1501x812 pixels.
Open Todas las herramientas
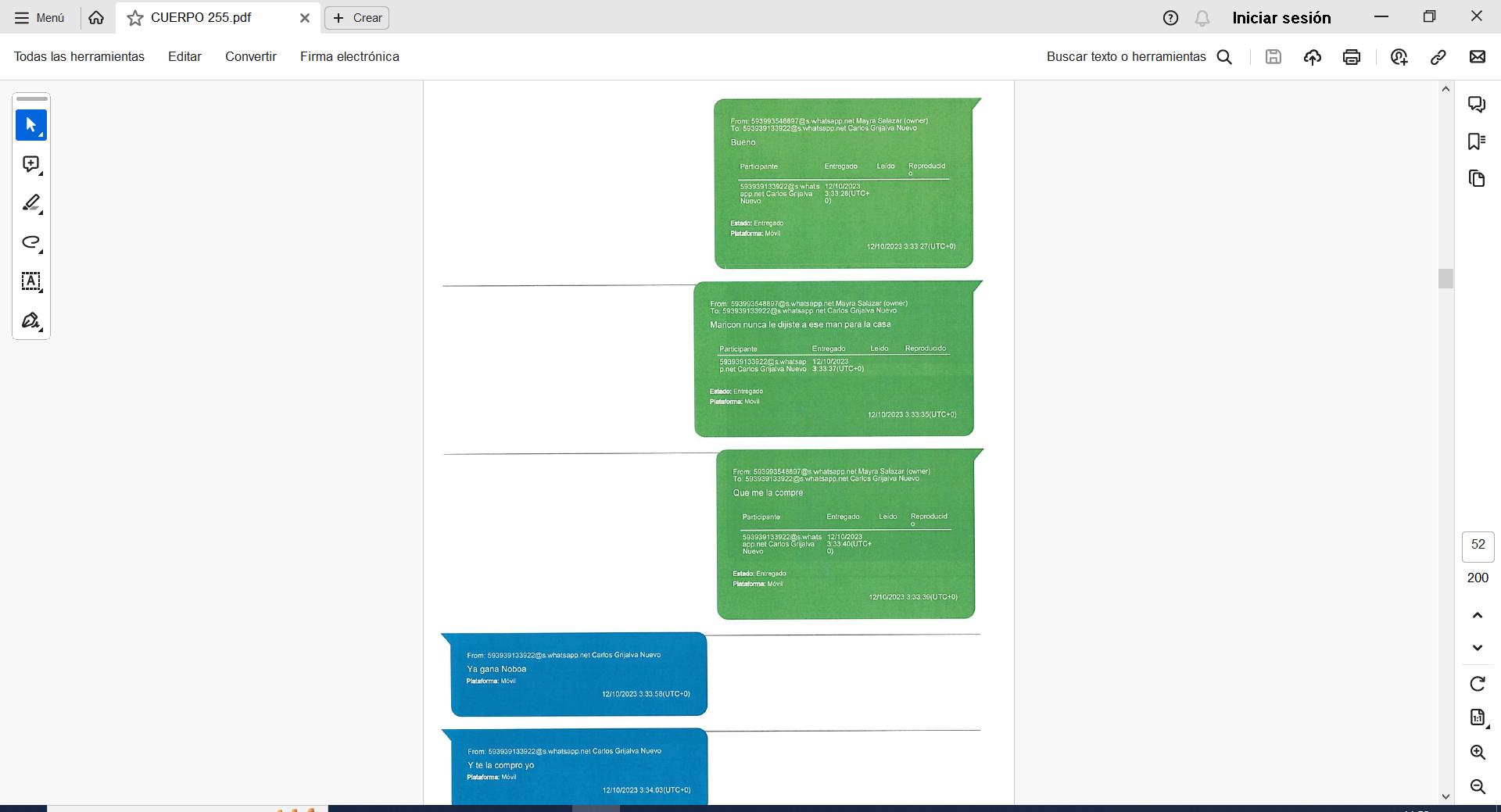(x=79, y=56)
